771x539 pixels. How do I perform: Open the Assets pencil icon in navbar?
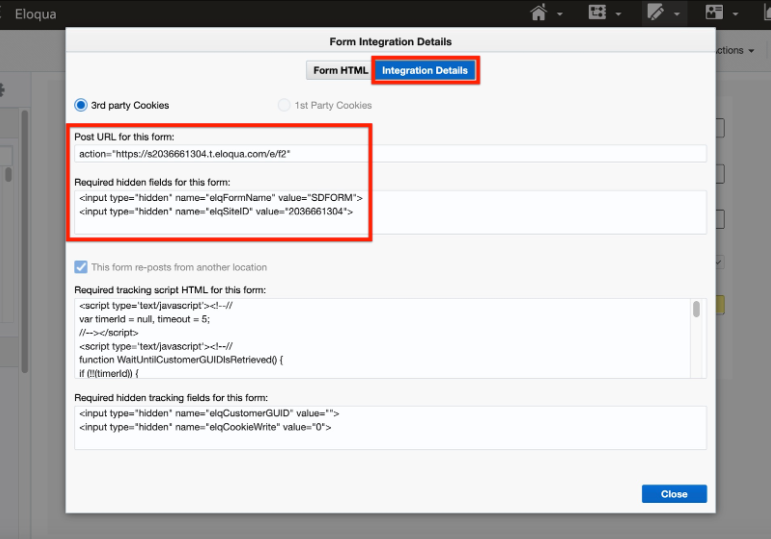(655, 12)
